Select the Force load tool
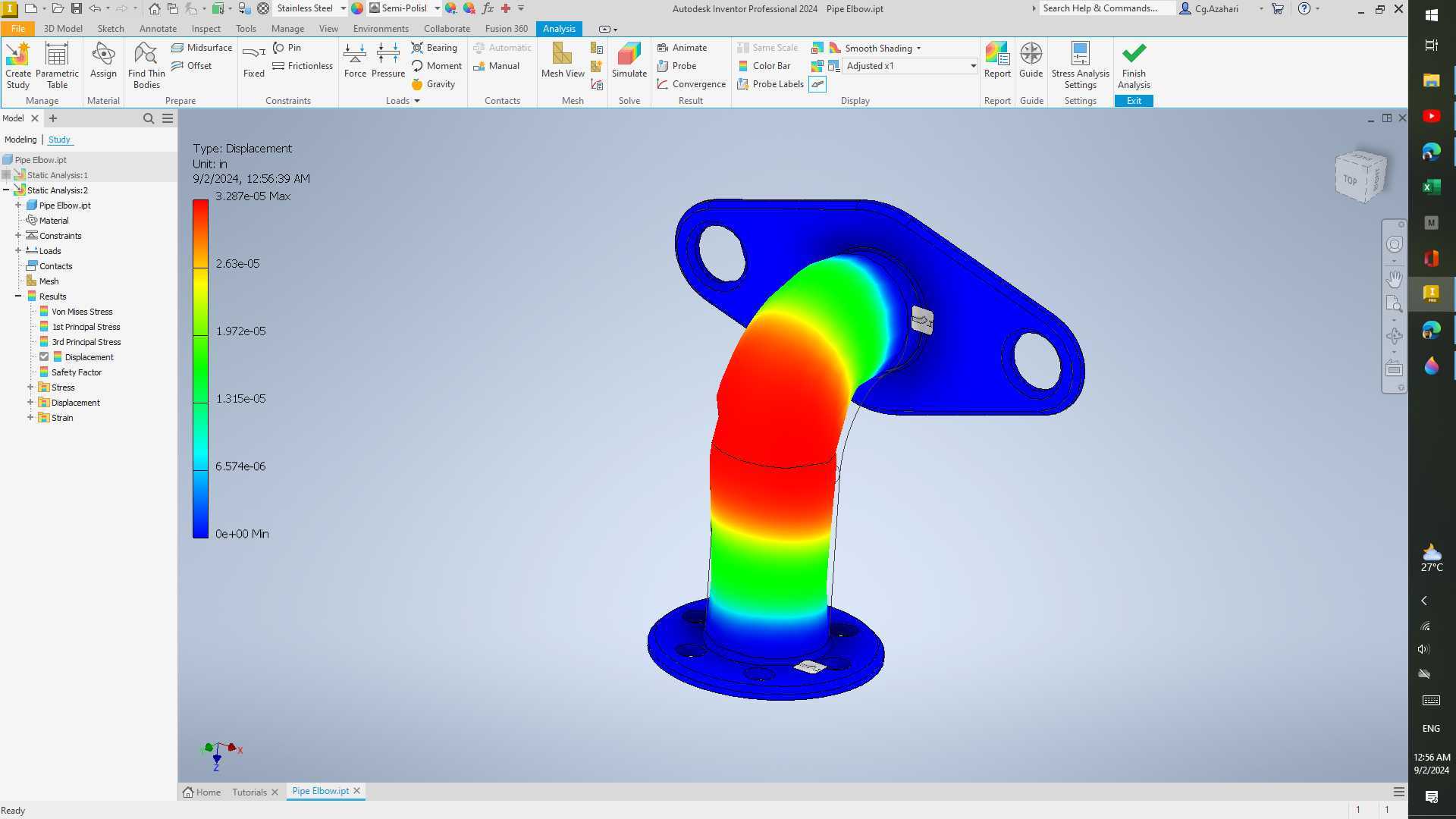1456x819 pixels. (355, 61)
